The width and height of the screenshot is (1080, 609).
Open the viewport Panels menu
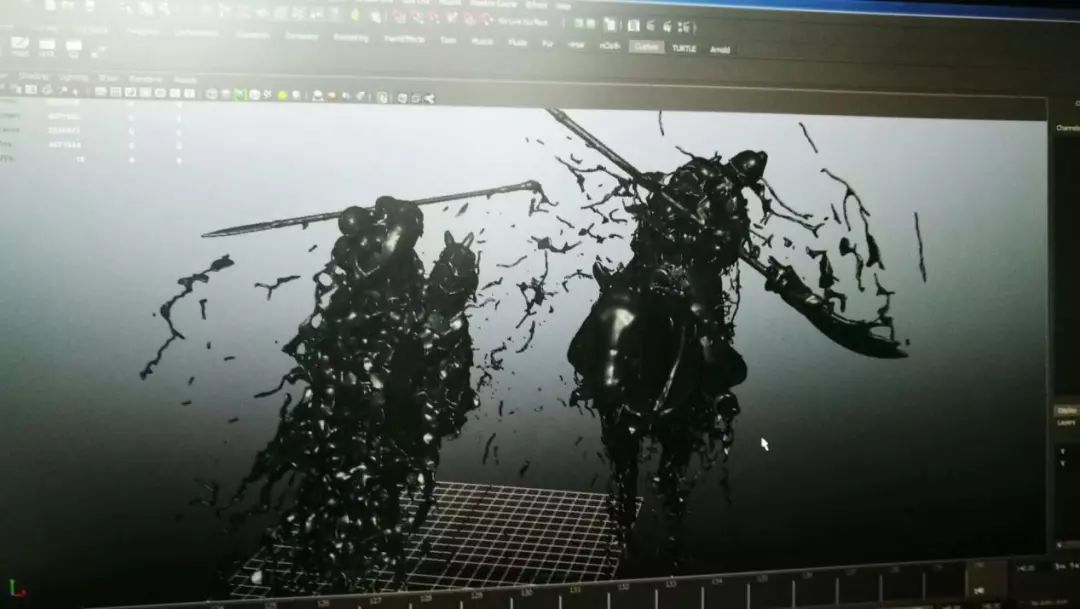pyautogui.click(x=185, y=80)
